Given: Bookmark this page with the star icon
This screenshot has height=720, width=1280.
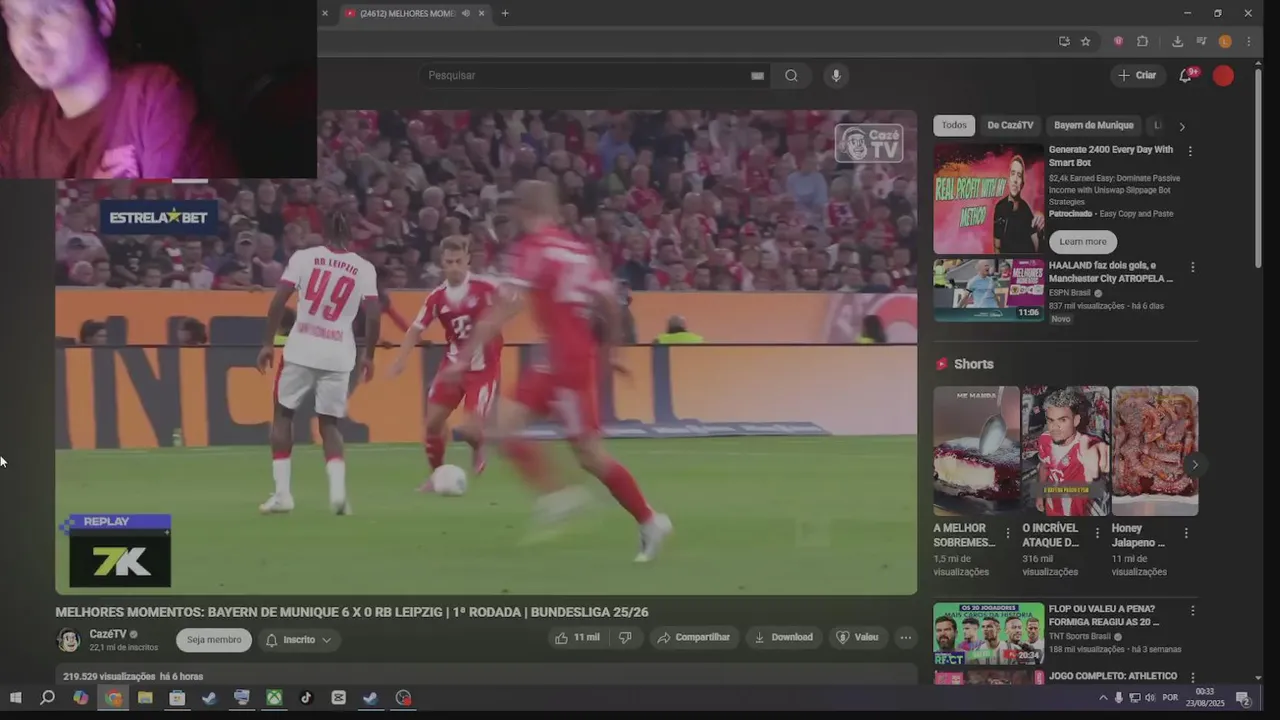Looking at the screenshot, I should tap(1086, 41).
